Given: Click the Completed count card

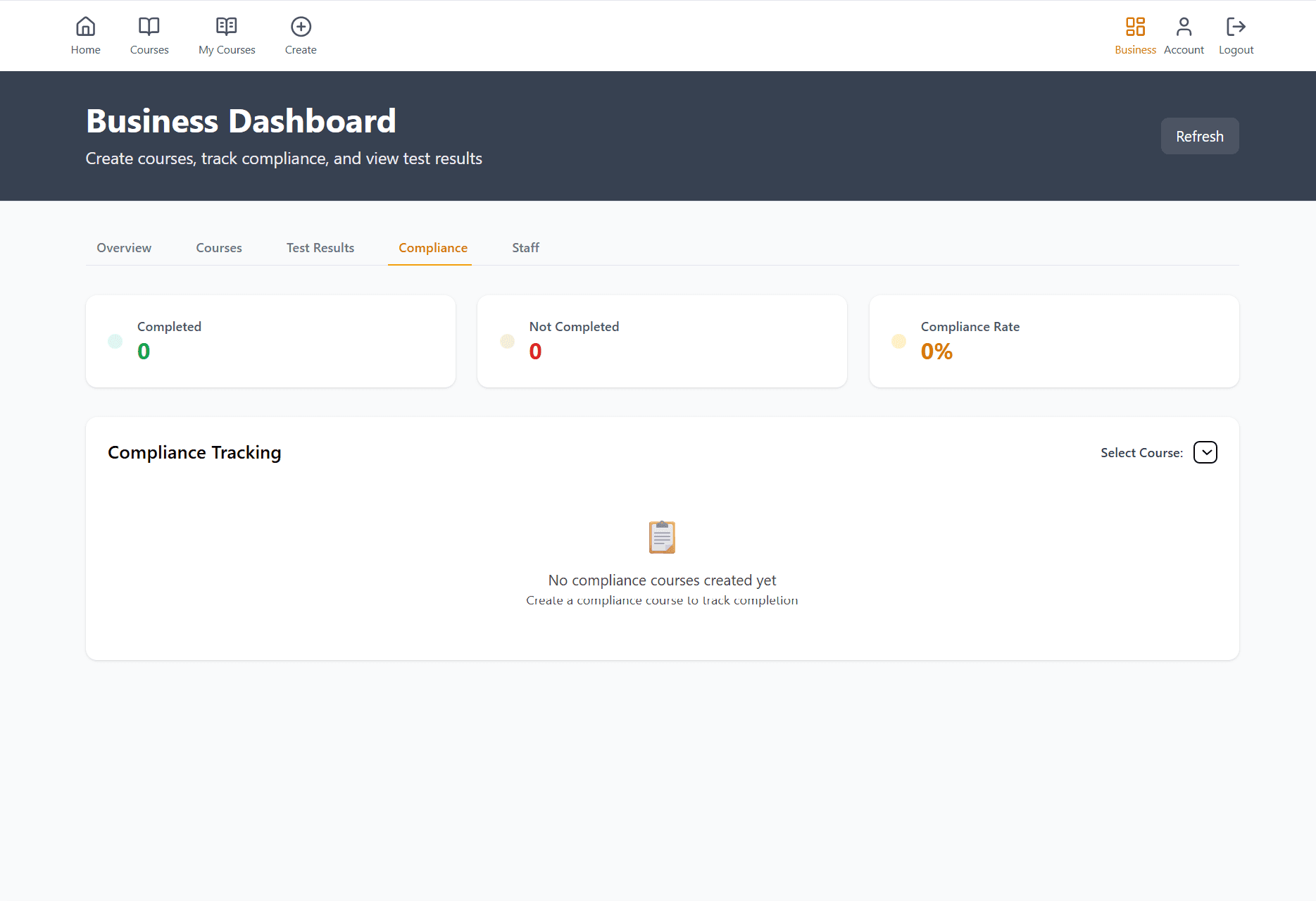Looking at the screenshot, I should [270, 342].
